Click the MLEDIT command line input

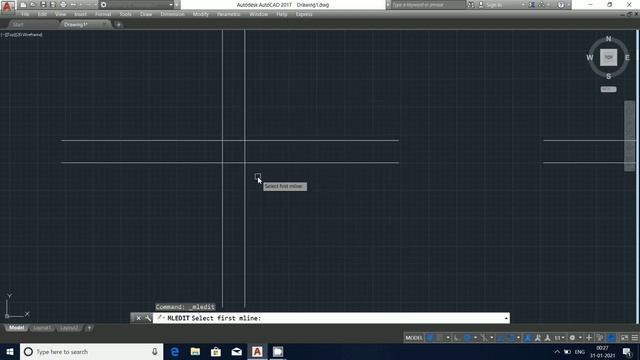click(x=331, y=318)
